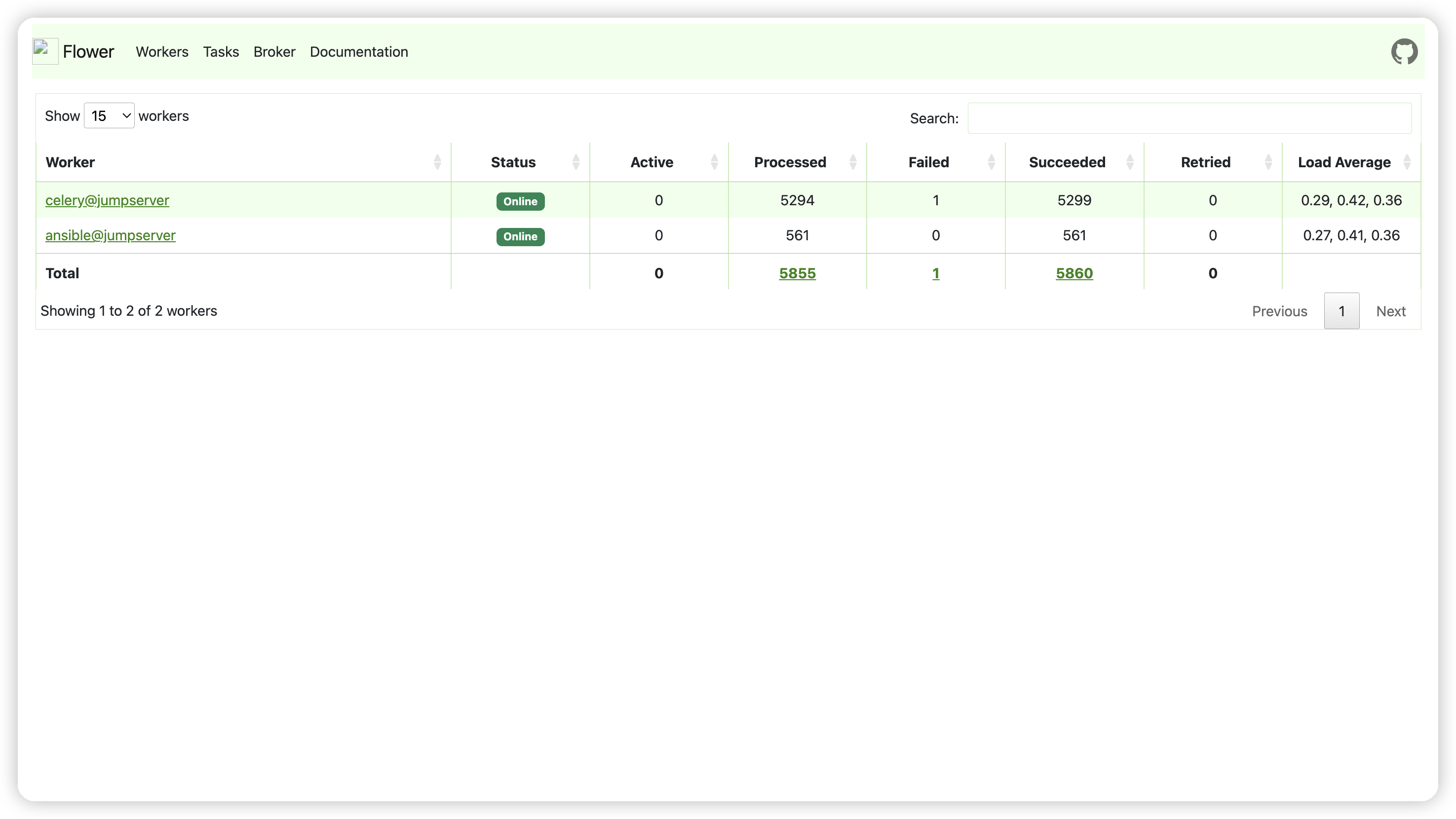This screenshot has height=819, width=1456.
Task: Open the Documentation menu link
Action: click(359, 52)
